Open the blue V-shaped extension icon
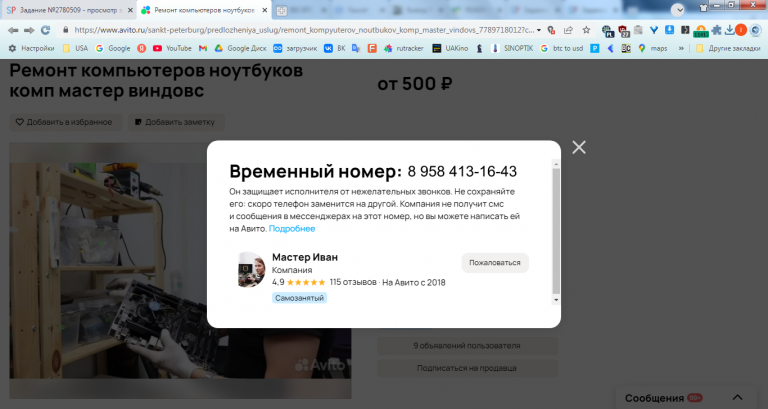This screenshot has height=409, width=768. pos(654,30)
